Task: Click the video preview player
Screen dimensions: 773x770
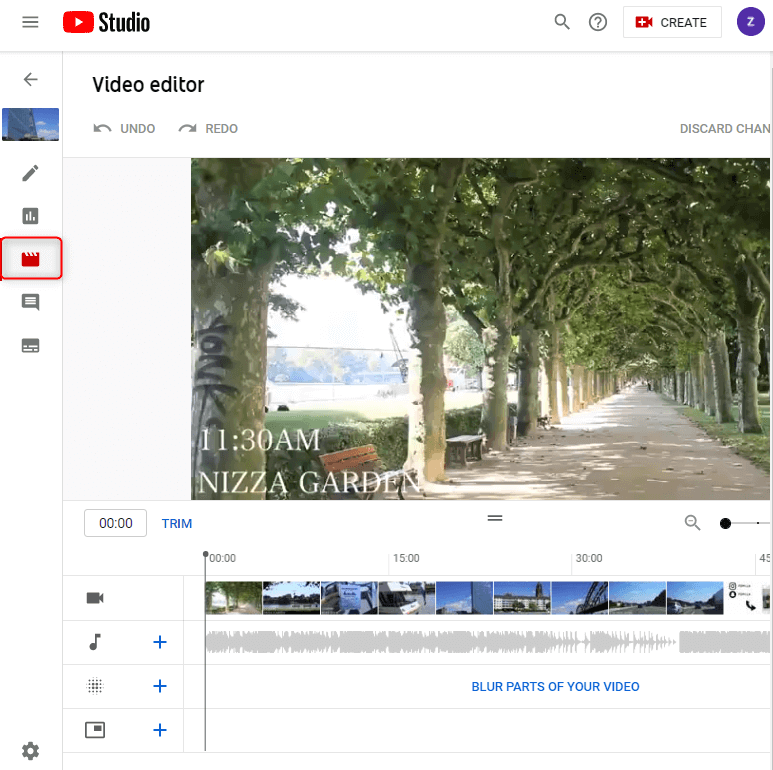Action: (480, 329)
